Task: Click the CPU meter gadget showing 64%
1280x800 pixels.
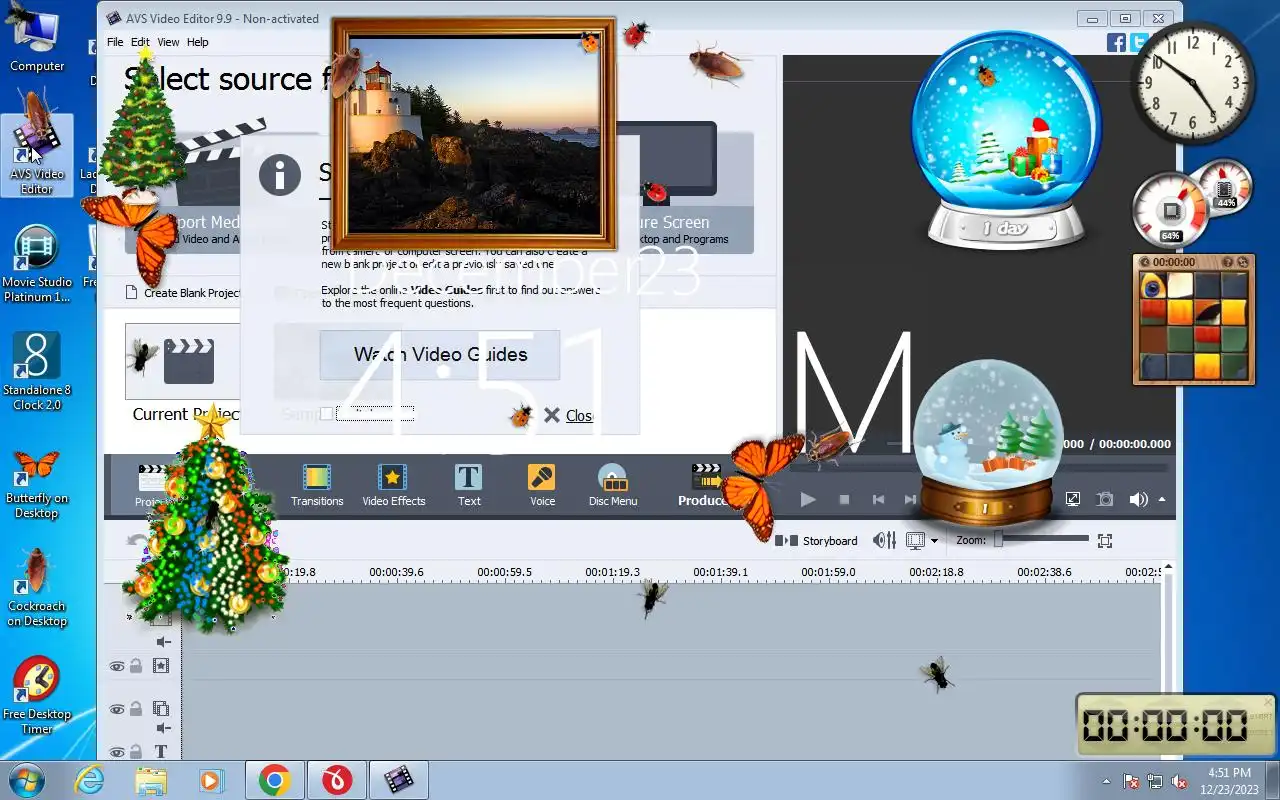Action: coord(1170,210)
